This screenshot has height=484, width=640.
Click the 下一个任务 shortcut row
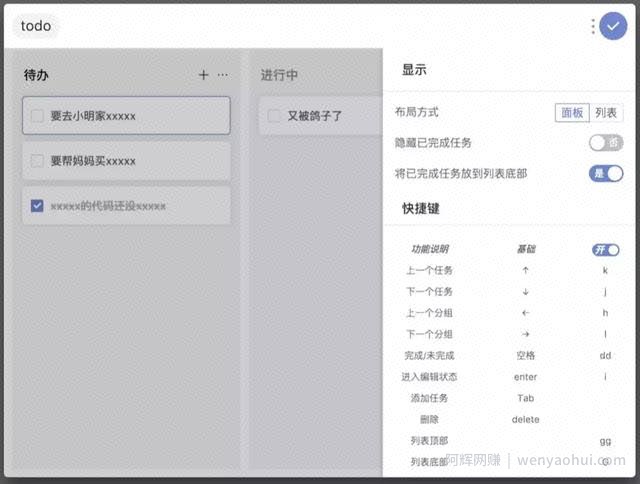coord(507,291)
